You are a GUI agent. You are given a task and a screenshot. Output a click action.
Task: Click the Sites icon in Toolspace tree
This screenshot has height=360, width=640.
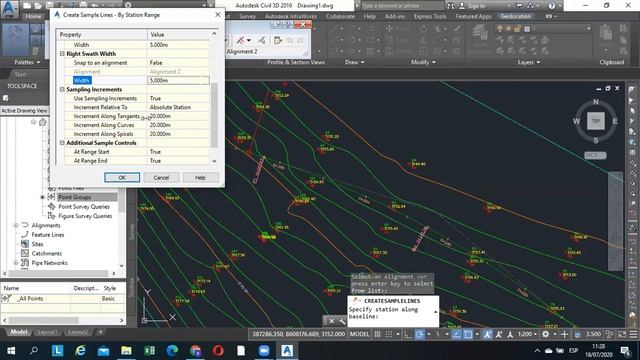click(x=25, y=244)
